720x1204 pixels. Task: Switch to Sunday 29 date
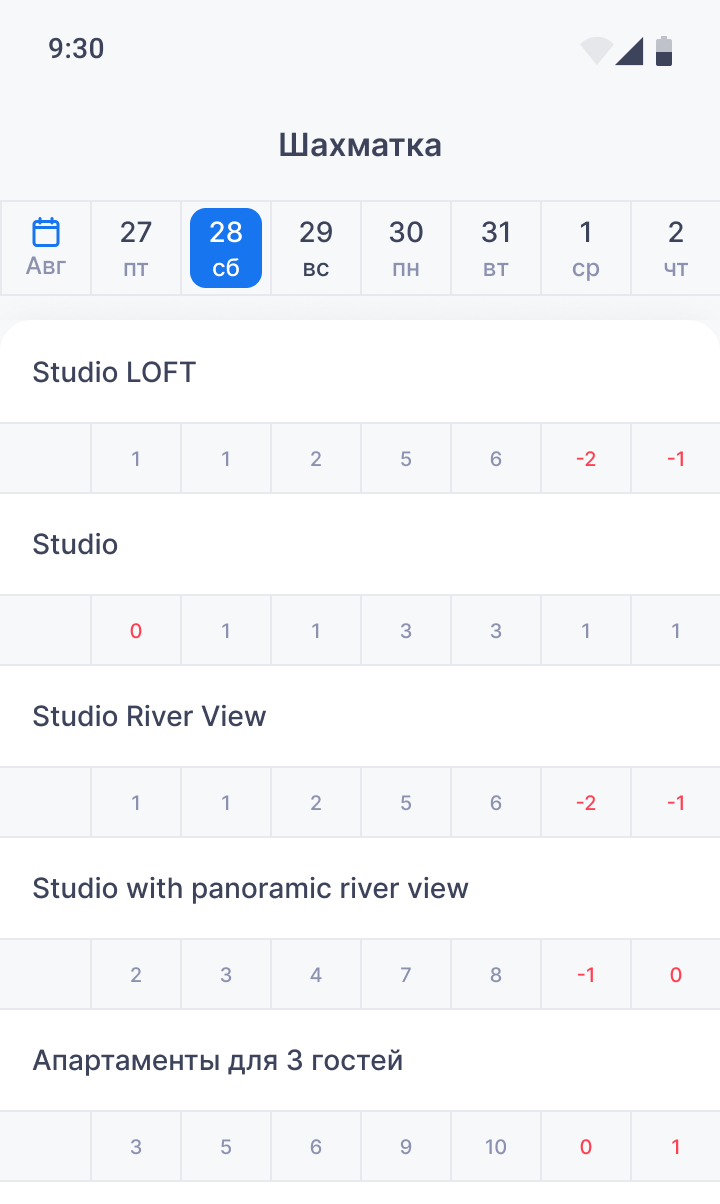pos(316,247)
